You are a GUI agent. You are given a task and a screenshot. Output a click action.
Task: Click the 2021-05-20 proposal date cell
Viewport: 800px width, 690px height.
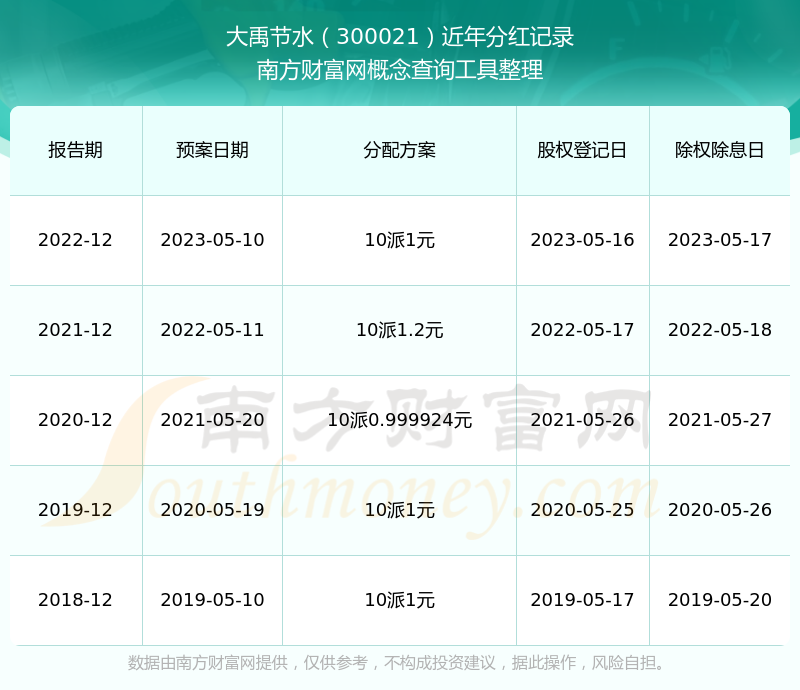[212, 420]
